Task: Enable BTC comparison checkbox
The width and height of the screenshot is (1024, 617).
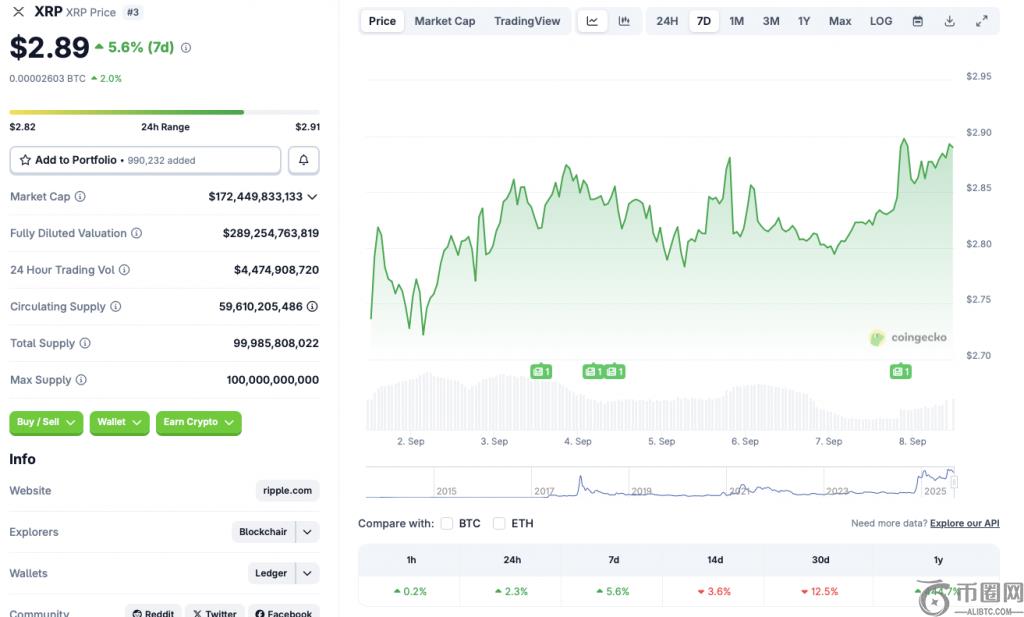Action: pos(447,523)
